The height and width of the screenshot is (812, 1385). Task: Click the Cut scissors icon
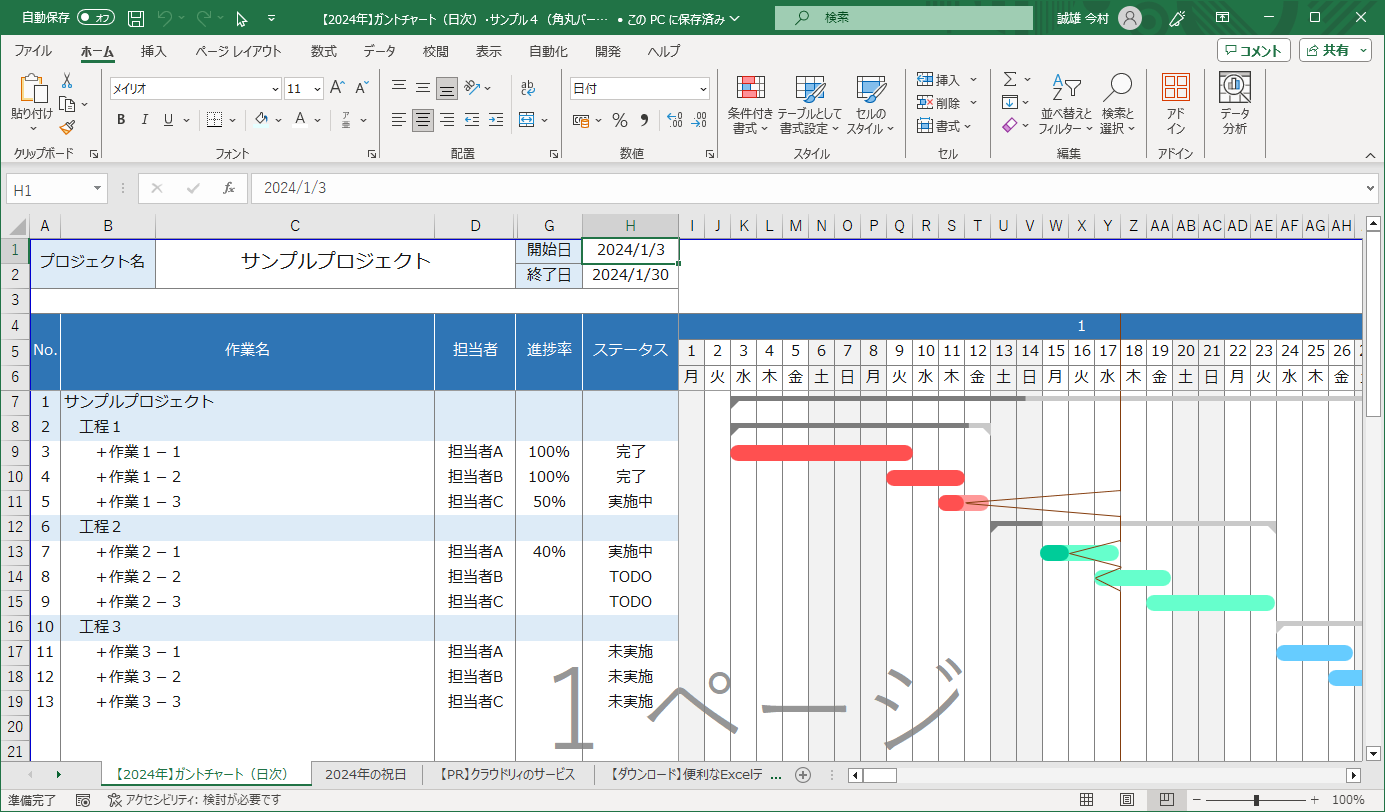67,81
